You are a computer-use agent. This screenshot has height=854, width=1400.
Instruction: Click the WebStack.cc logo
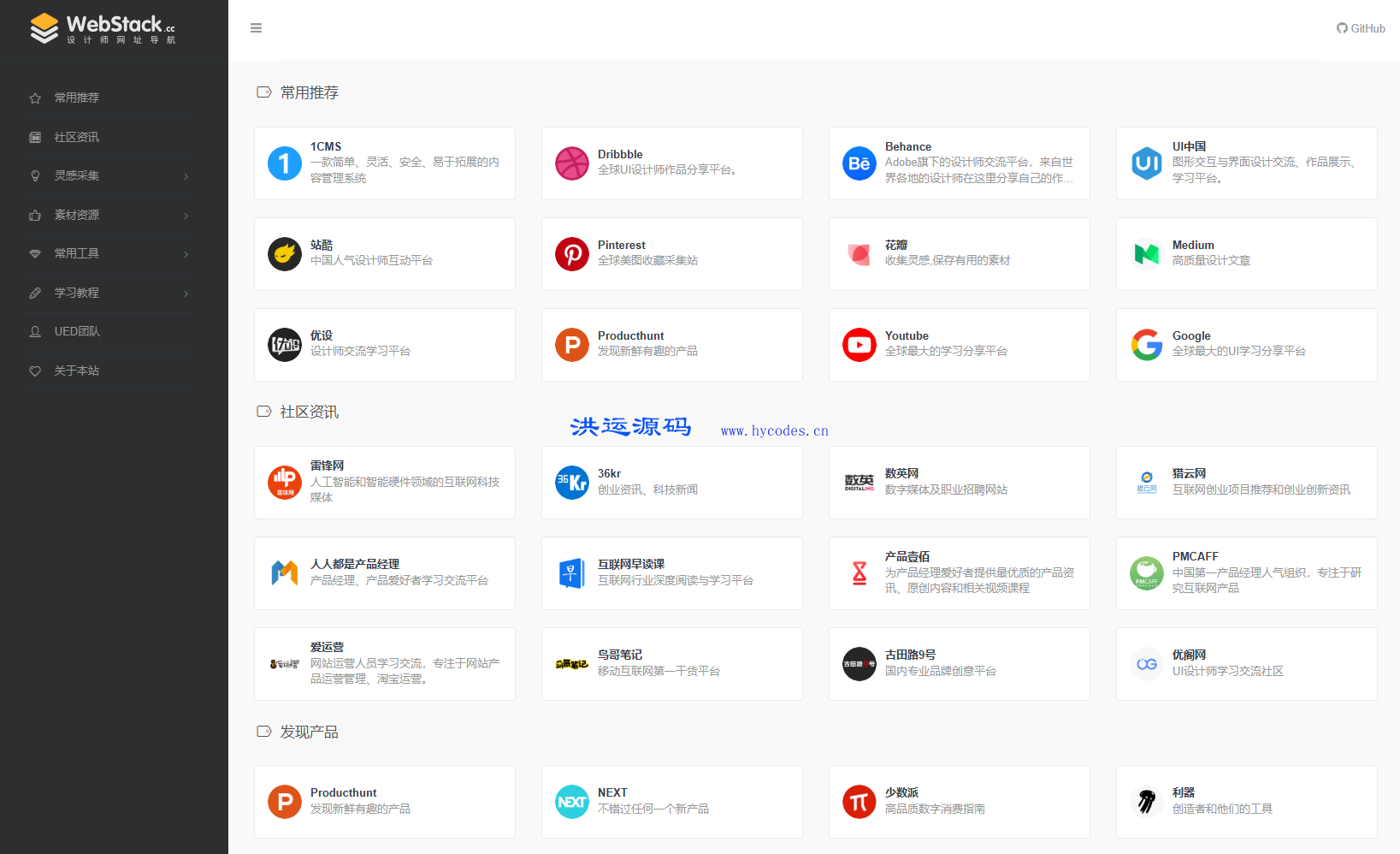pyautogui.click(x=103, y=28)
